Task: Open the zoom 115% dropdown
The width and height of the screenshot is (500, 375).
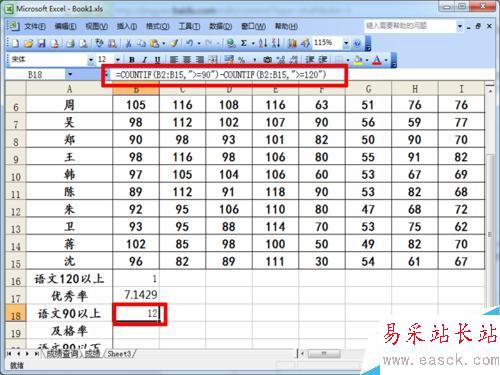Action: click(346, 43)
